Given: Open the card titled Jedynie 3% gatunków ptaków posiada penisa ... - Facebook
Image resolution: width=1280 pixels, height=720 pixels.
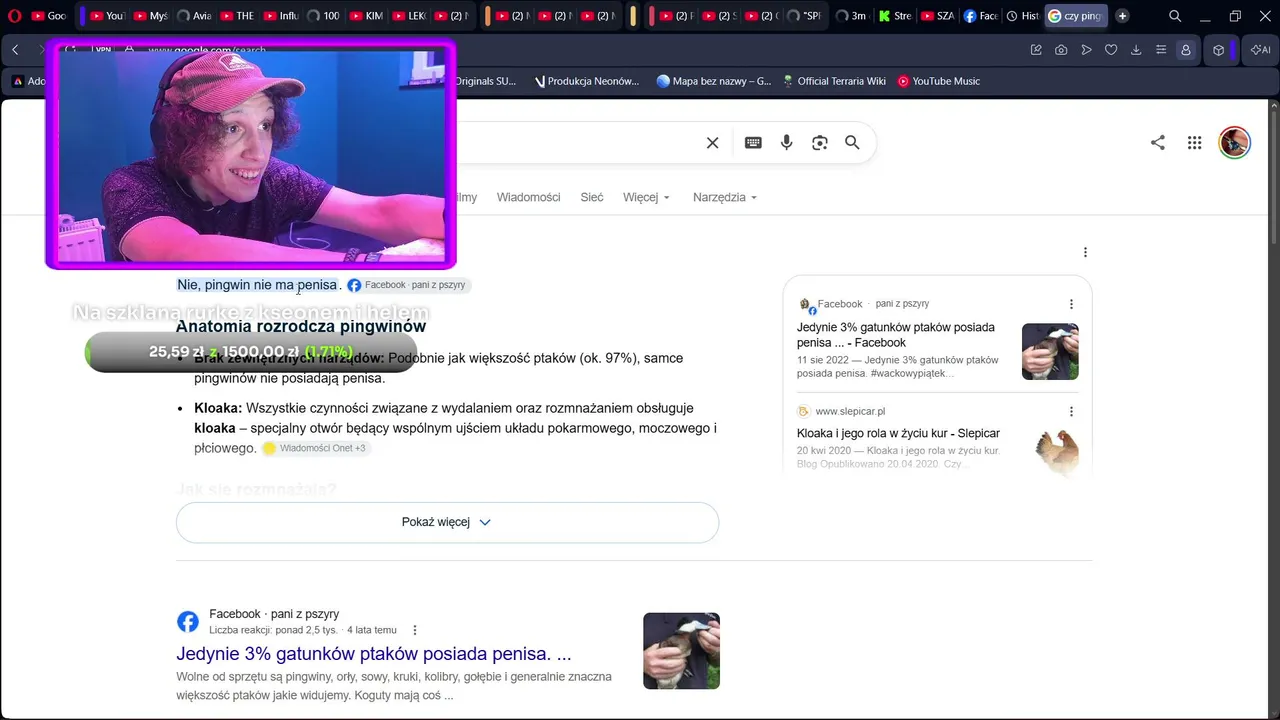Looking at the screenshot, I should 896,335.
